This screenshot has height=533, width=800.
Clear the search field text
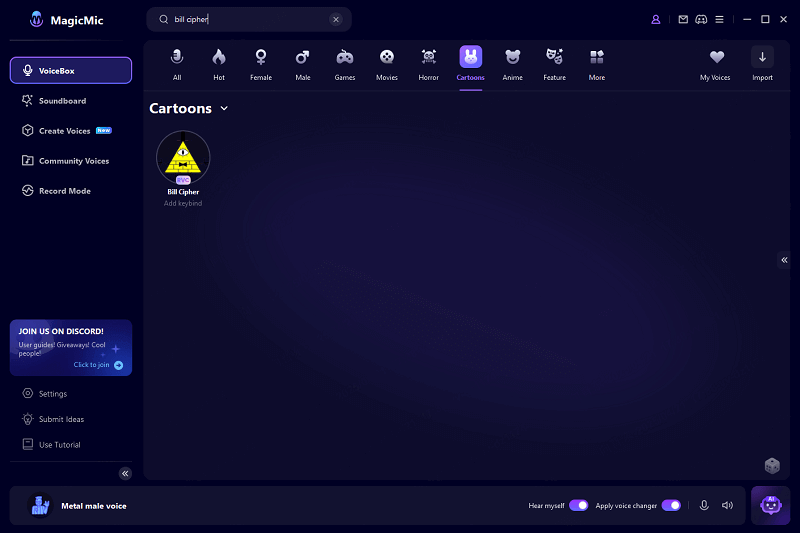336,19
